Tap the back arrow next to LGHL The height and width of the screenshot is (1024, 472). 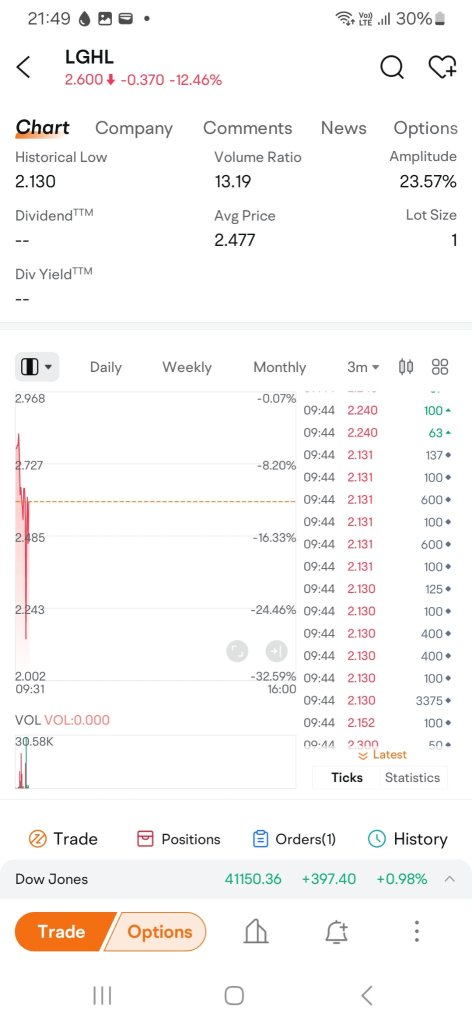pos(24,67)
